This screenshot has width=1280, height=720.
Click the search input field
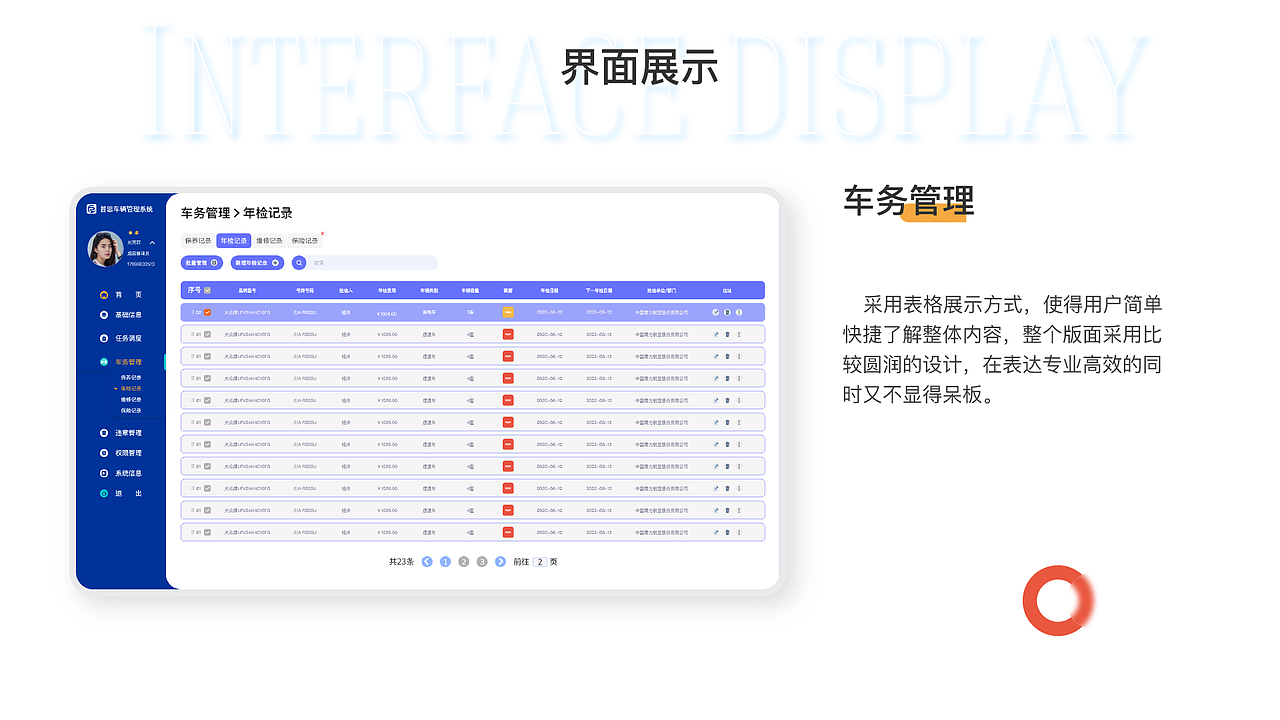click(370, 263)
